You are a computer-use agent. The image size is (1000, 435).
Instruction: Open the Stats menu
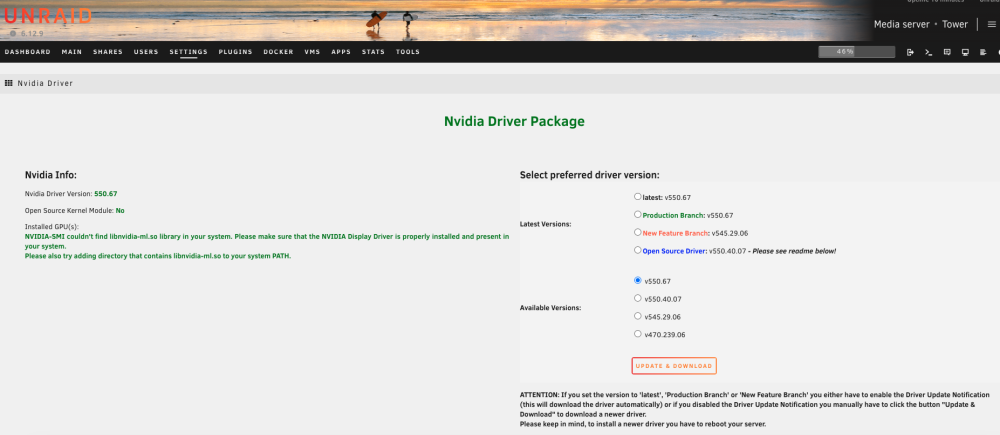(373, 52)
